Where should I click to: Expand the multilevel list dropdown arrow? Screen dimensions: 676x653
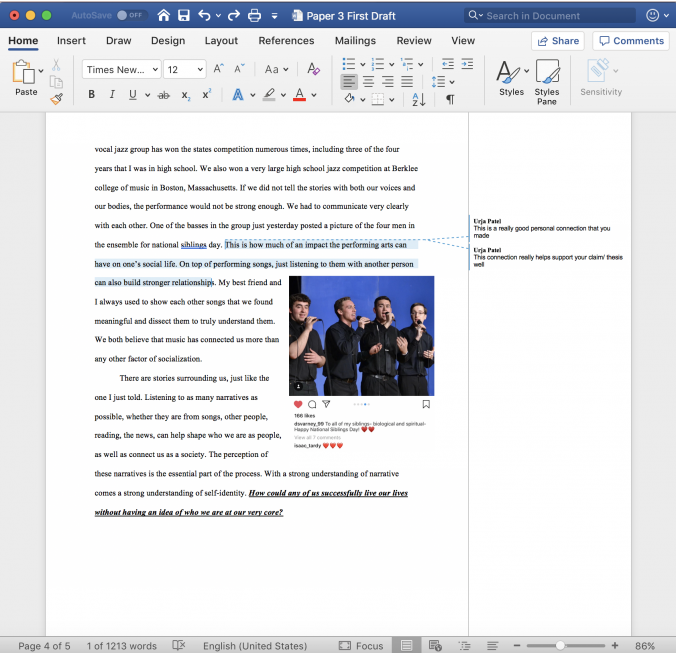click(420, 65)
